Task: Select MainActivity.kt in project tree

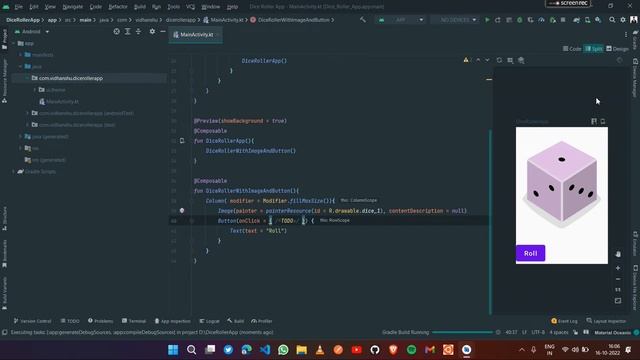Action: point(59,102)
